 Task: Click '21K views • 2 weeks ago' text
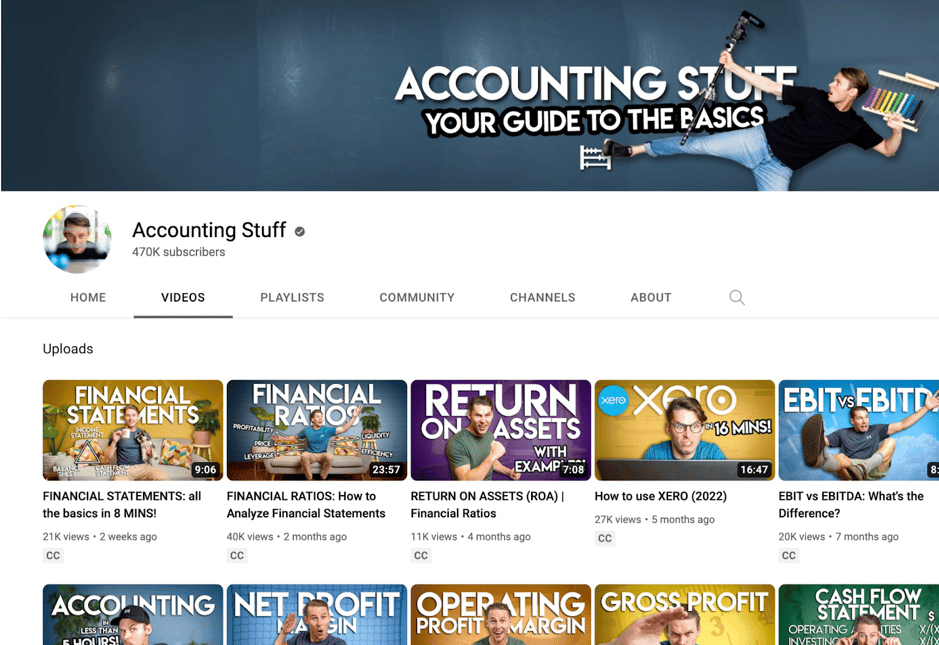(99, 537)
